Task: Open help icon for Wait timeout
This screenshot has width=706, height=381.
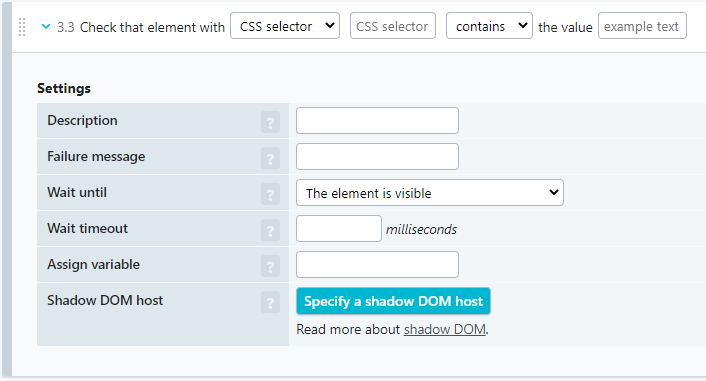Action: (x=270, y=230)
